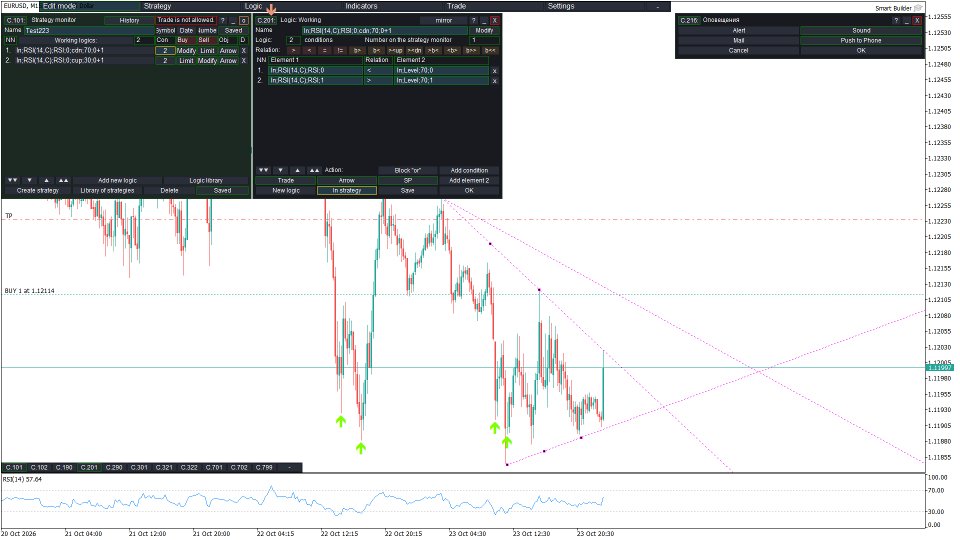Viewport: 960px width, 540px height.
Task: Click help question mark in Logic panel
Action: coord(473,20)
